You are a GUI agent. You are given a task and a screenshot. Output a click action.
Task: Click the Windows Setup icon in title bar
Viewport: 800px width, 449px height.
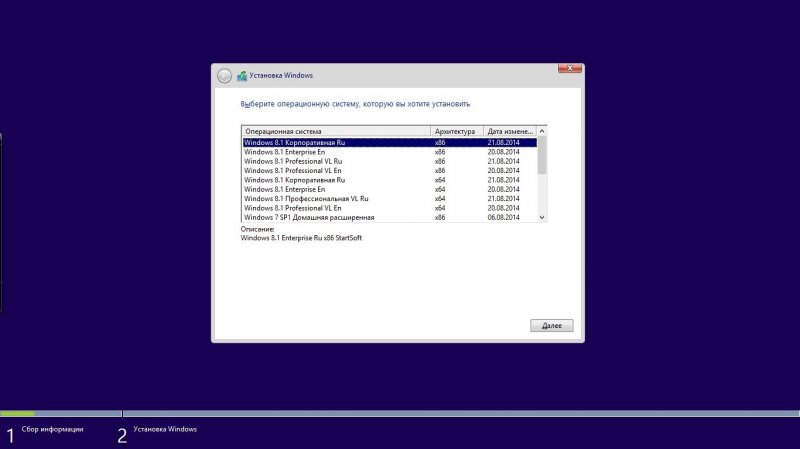(x=242, y=76)
